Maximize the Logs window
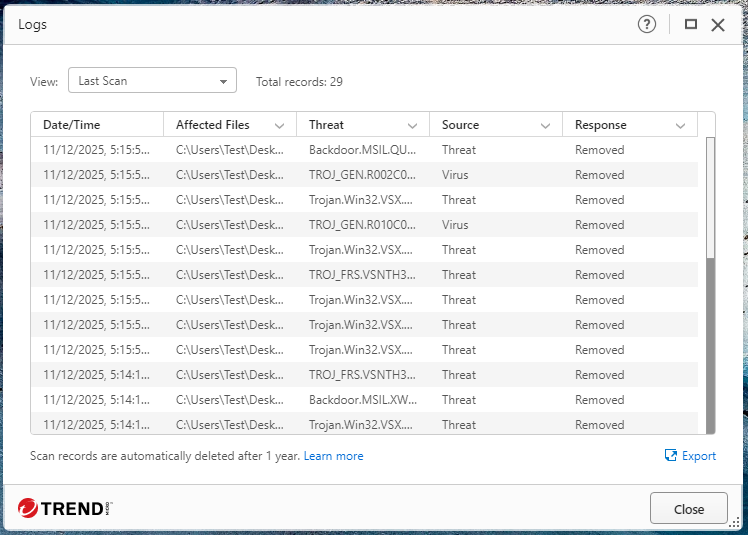Viewport: 748px width, 535px height. coord(690,24)
